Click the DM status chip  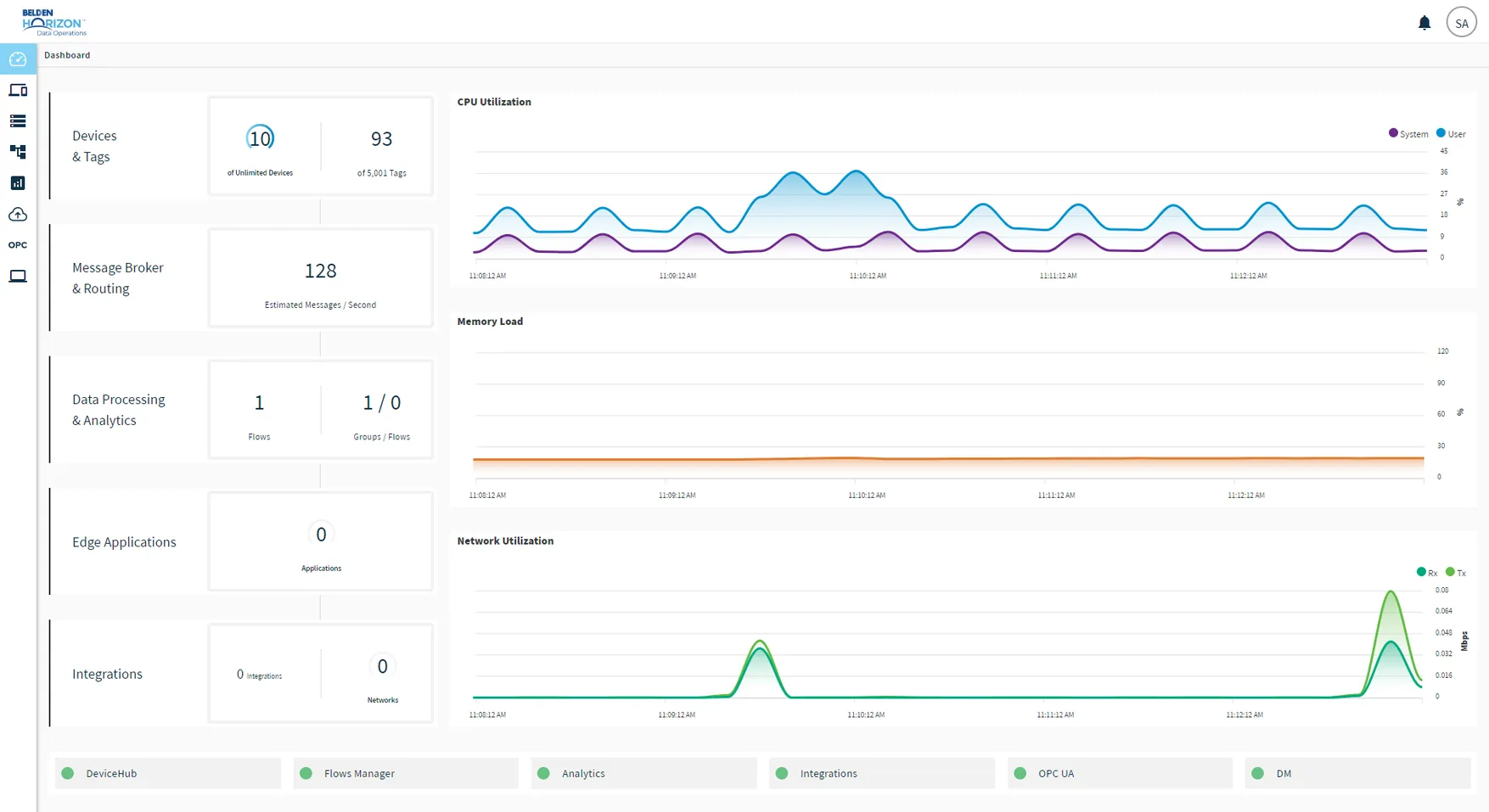(x=1357, y=773)
